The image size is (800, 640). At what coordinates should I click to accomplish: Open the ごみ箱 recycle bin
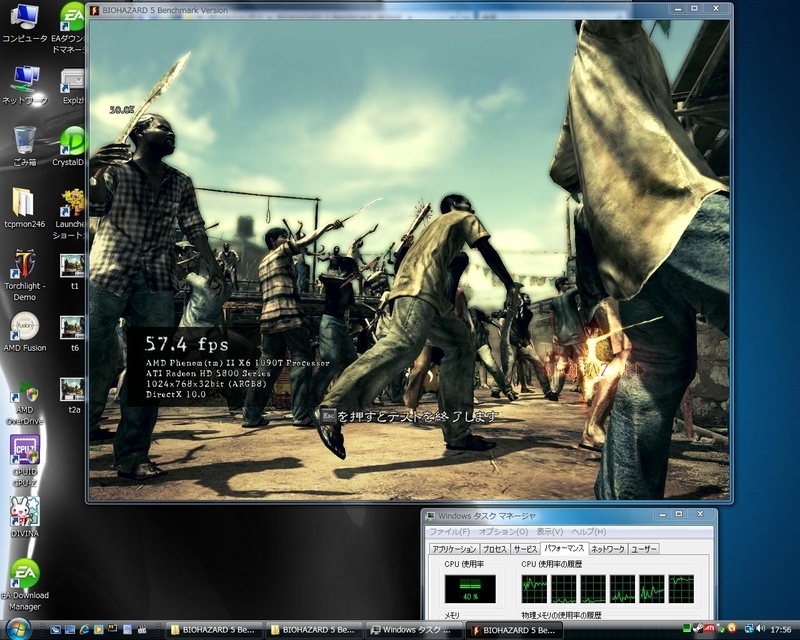coord(24,147)
